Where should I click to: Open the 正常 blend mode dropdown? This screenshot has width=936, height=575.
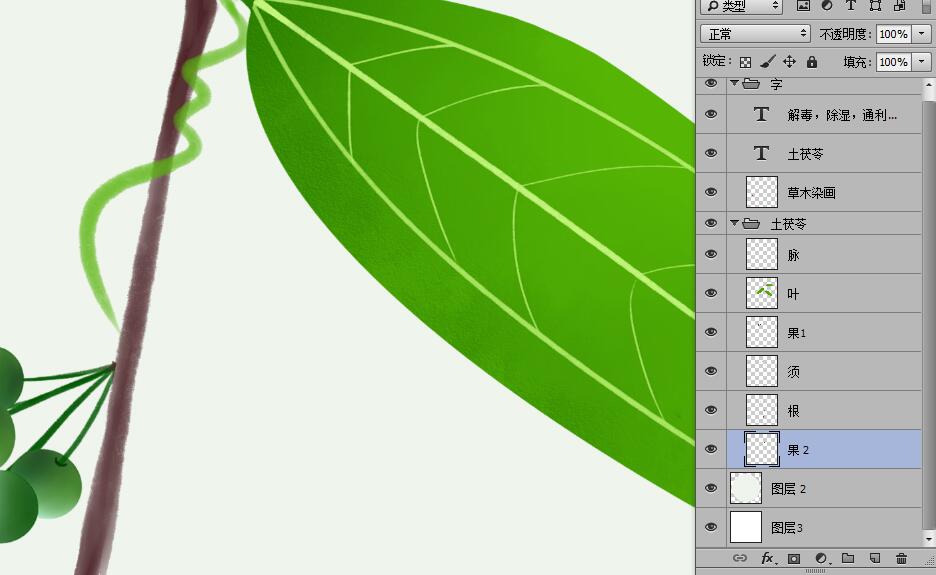(x=755, y=34)
